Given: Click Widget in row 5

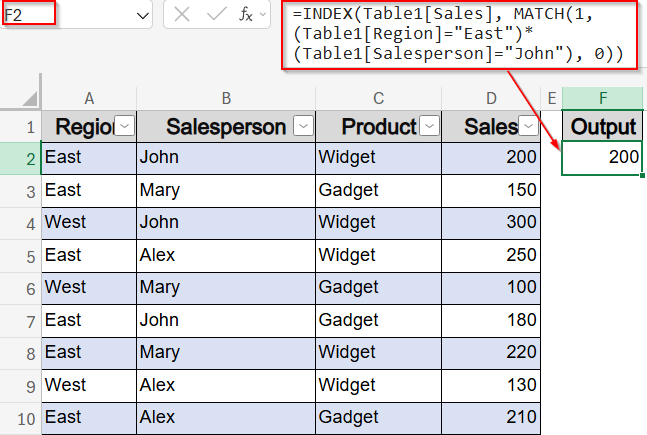Looking at the screenshot, I should point(379,255).
